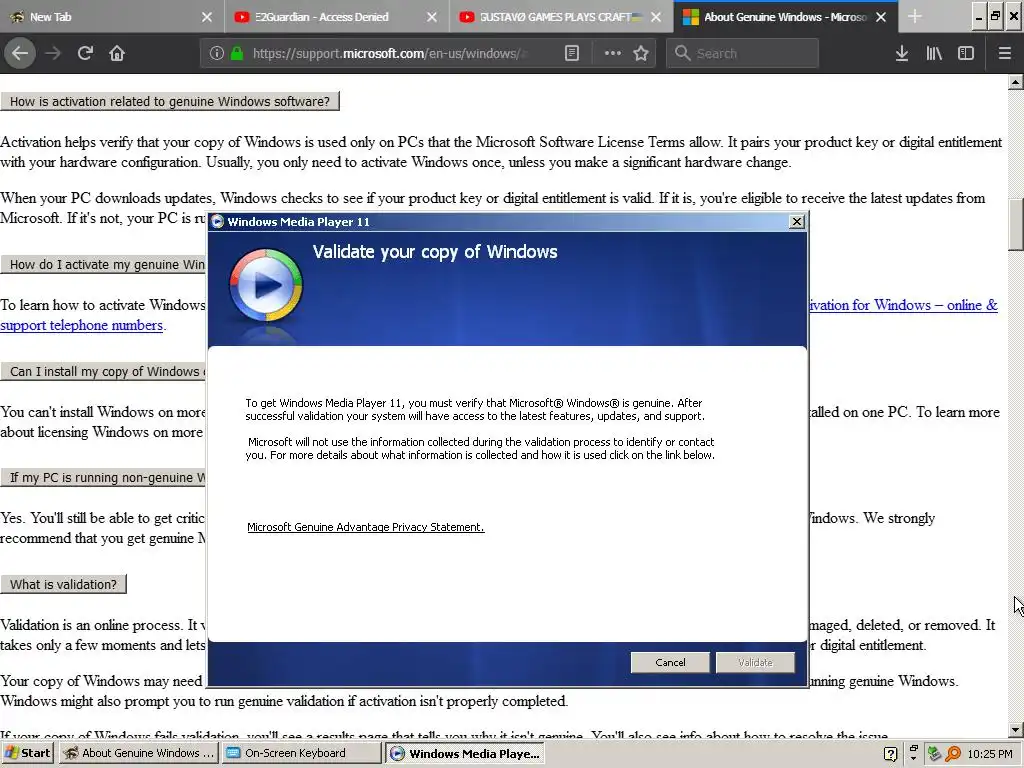Viewport: 1024px width, 768px height.
Task: Expand 'How is activation related' section
Action: (170, 101)
